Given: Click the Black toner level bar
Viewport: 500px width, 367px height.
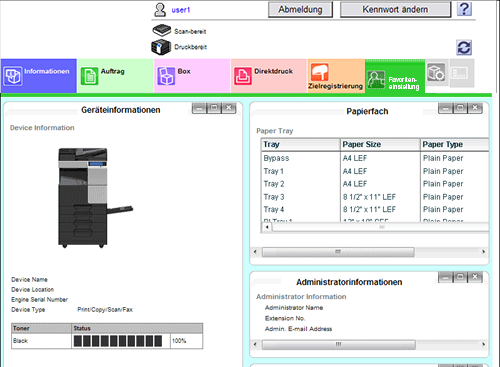Looking at the screenshot, I should coord(118,341).
